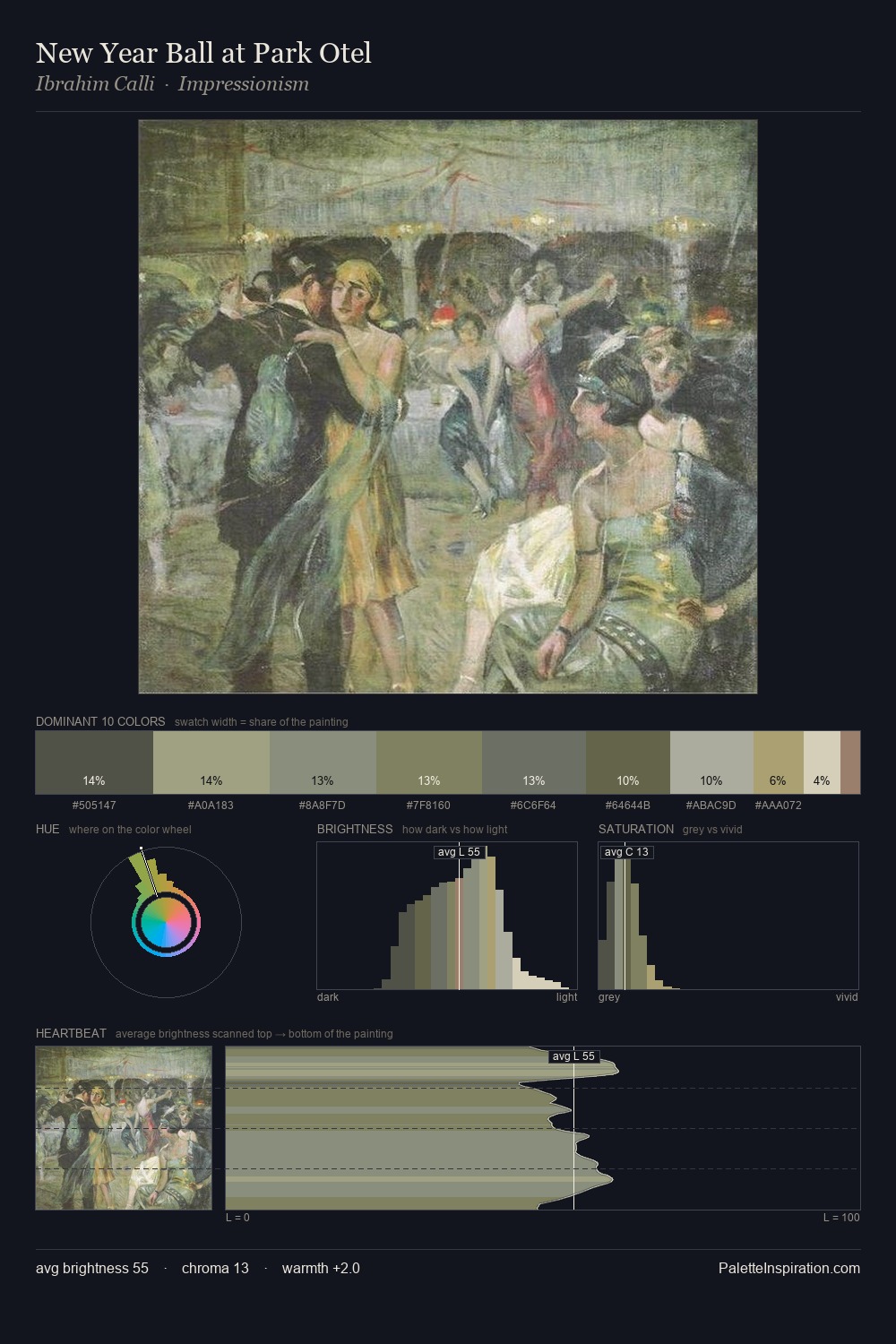Pick the light grey #ABAC9D swatch
The width and height of the screenshot is (896, 1344).
[711, 762]
